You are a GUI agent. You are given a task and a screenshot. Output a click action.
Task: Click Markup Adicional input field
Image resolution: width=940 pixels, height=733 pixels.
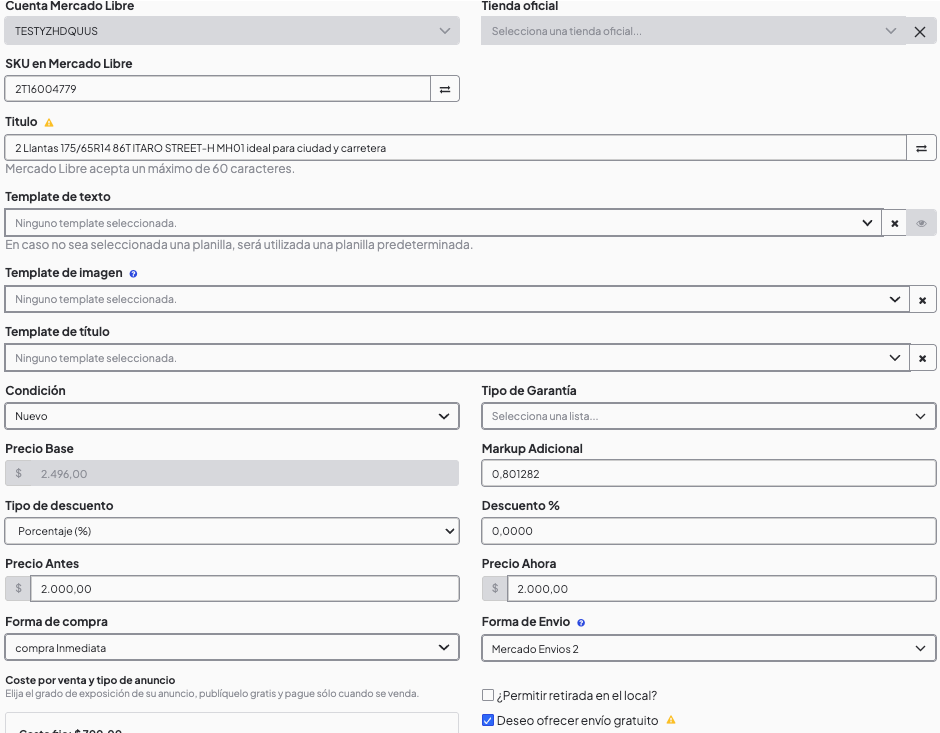click(709, 473)
